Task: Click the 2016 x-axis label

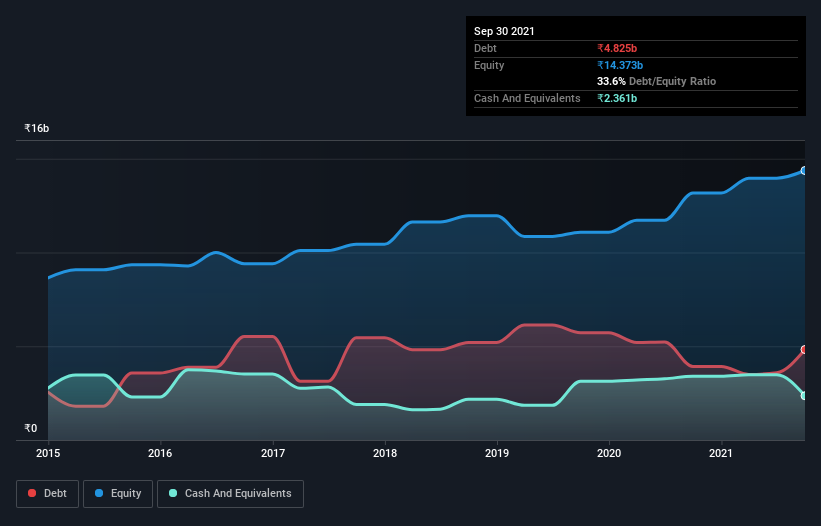Action: coord(160,453)
